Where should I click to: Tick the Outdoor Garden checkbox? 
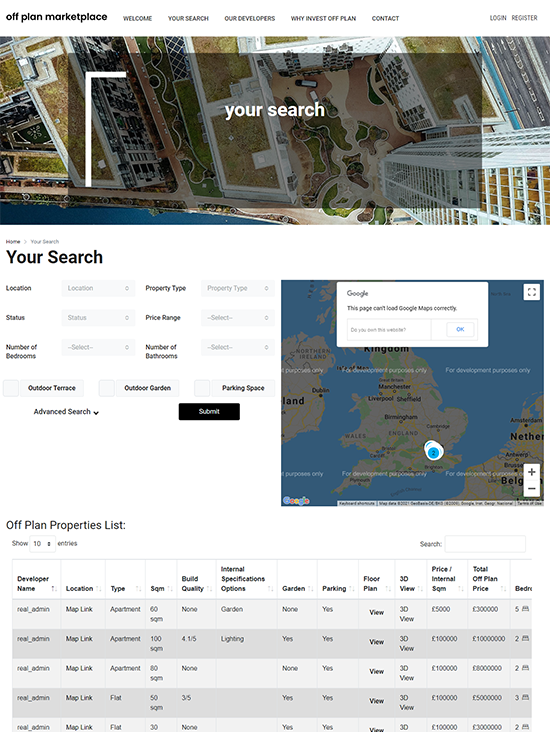pyautogui.click(x=107, y=388)
